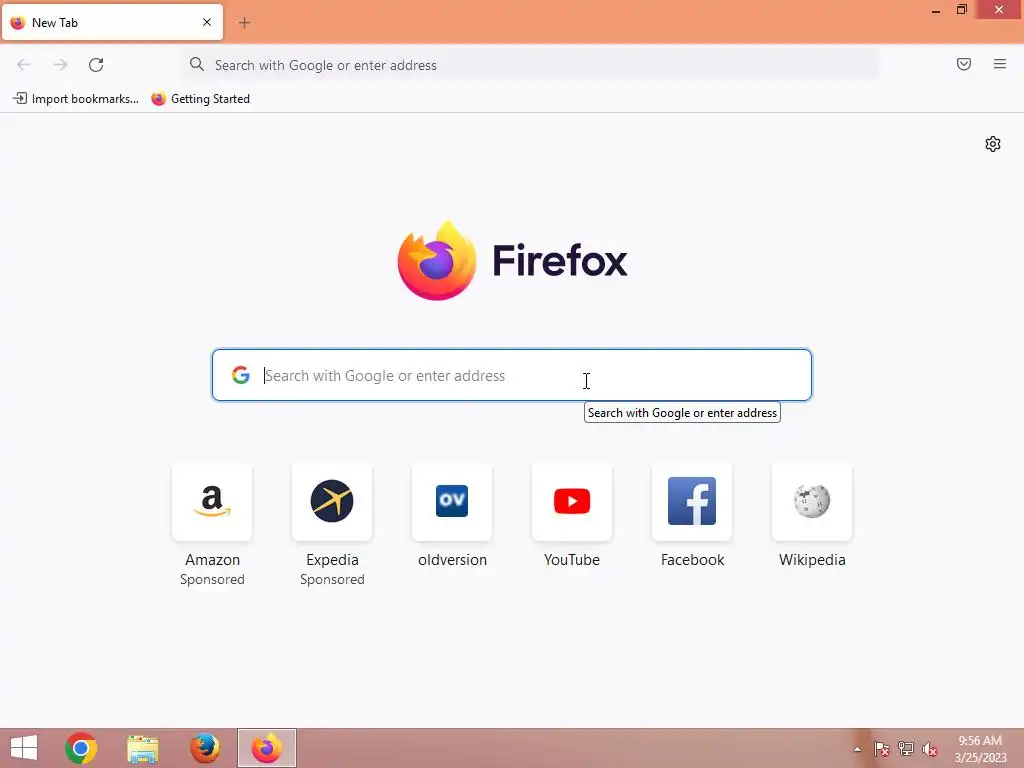Open Action Center flag icon
The width and height of the screenshot is (1024, 768).
click(x=882, y=749)
